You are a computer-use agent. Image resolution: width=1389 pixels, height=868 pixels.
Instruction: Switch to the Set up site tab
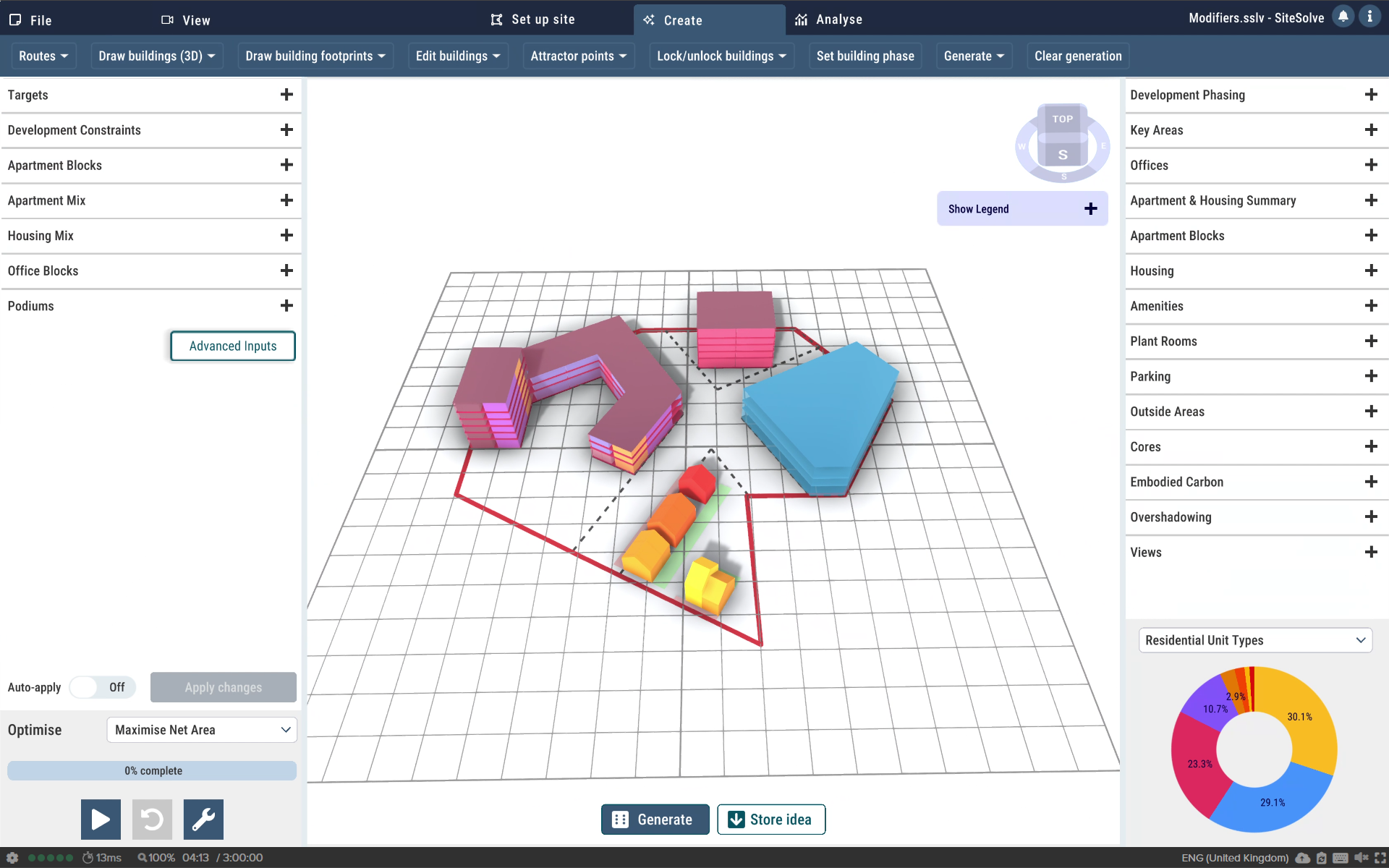pos(533,20)
